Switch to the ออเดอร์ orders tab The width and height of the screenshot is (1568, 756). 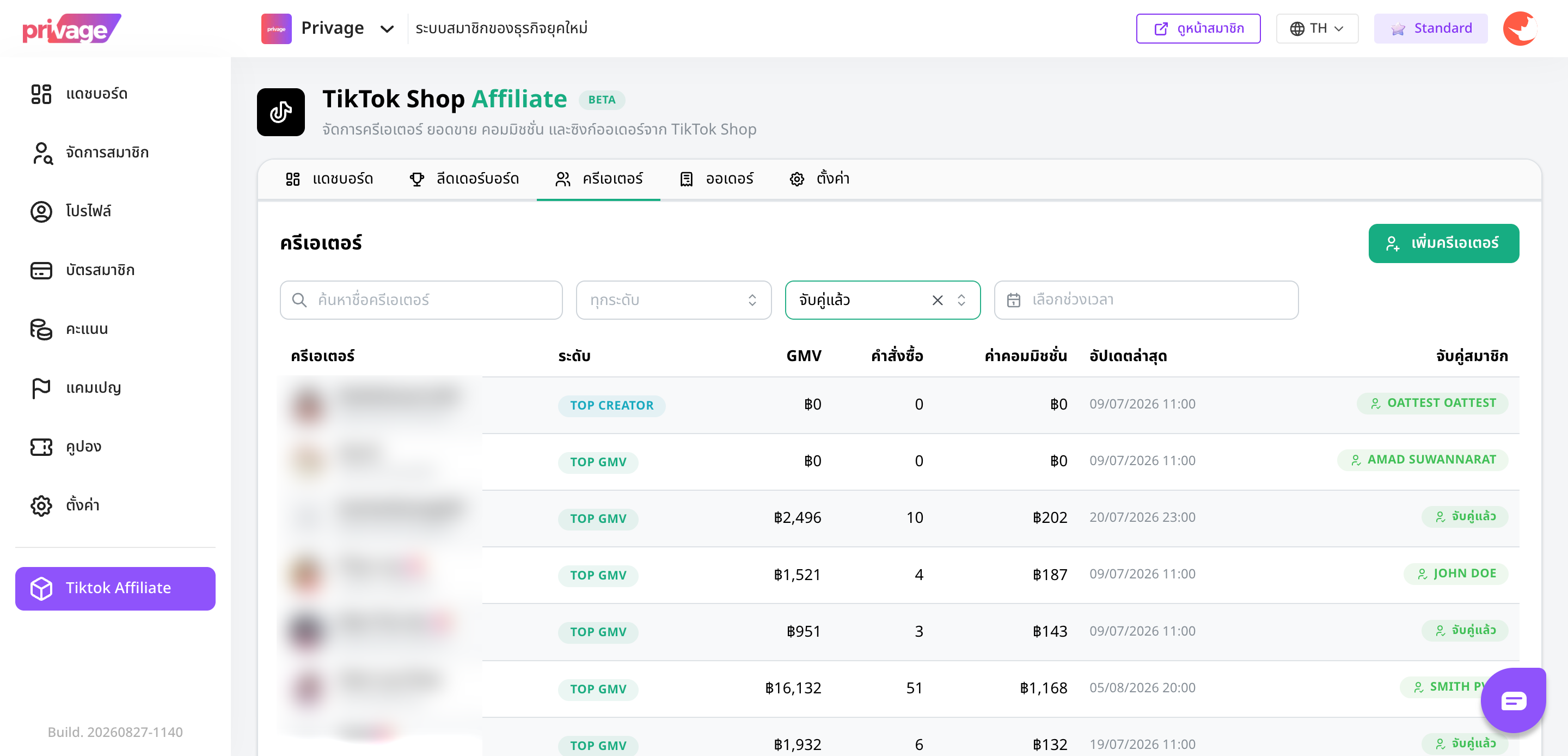click(x=716, y=179)
